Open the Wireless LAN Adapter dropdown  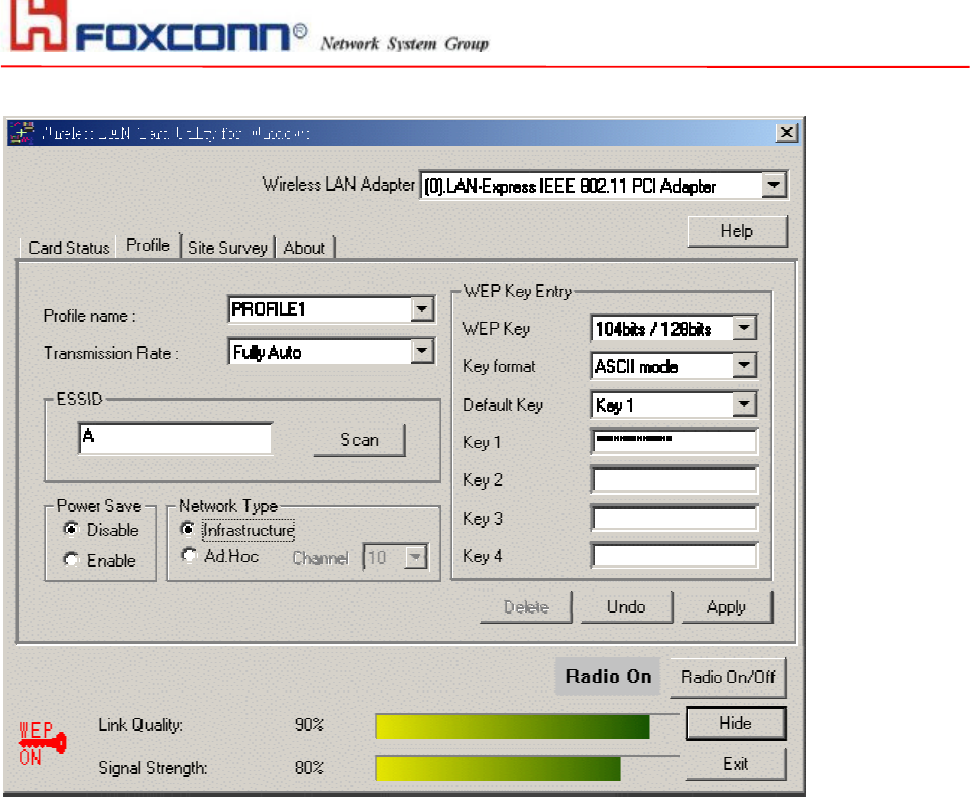point(773,185)
